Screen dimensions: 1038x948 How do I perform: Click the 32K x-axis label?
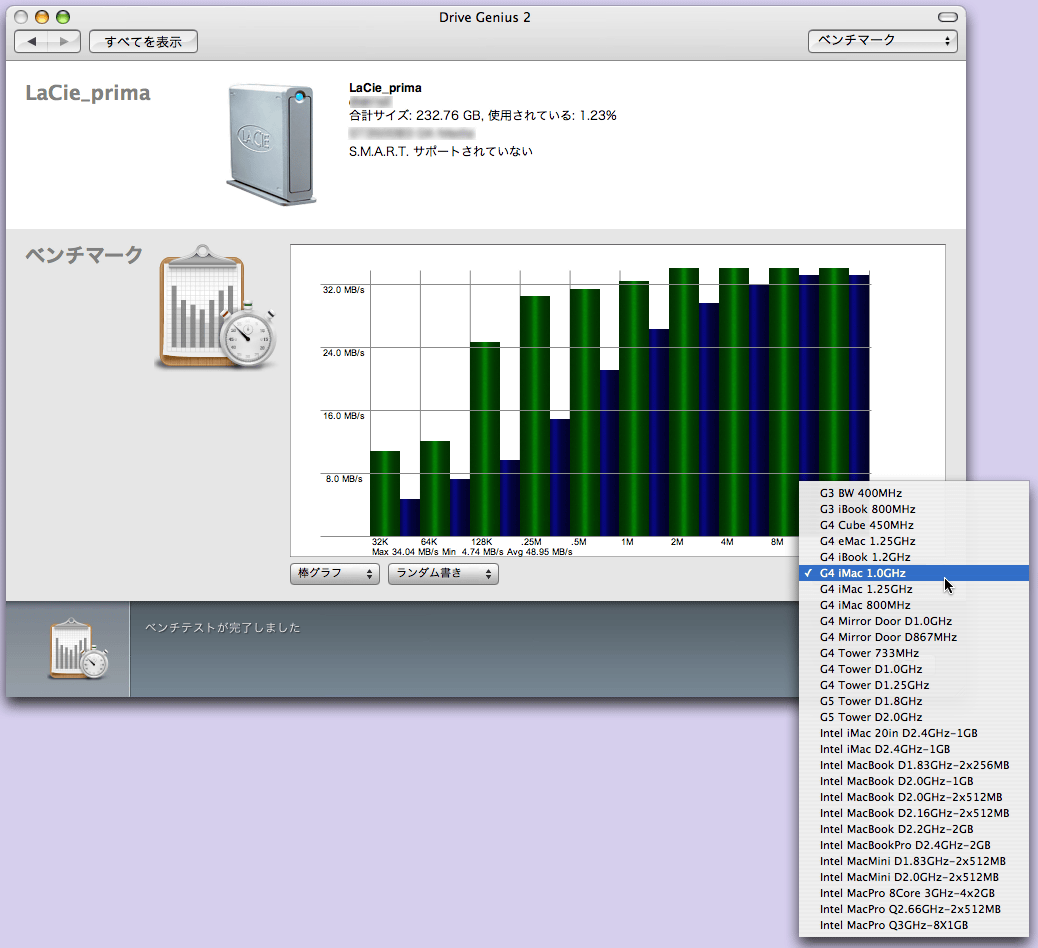(x=380, y=542)
